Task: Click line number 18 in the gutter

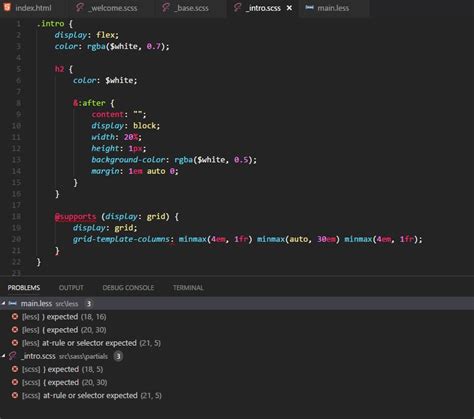Action: (16, 217)
